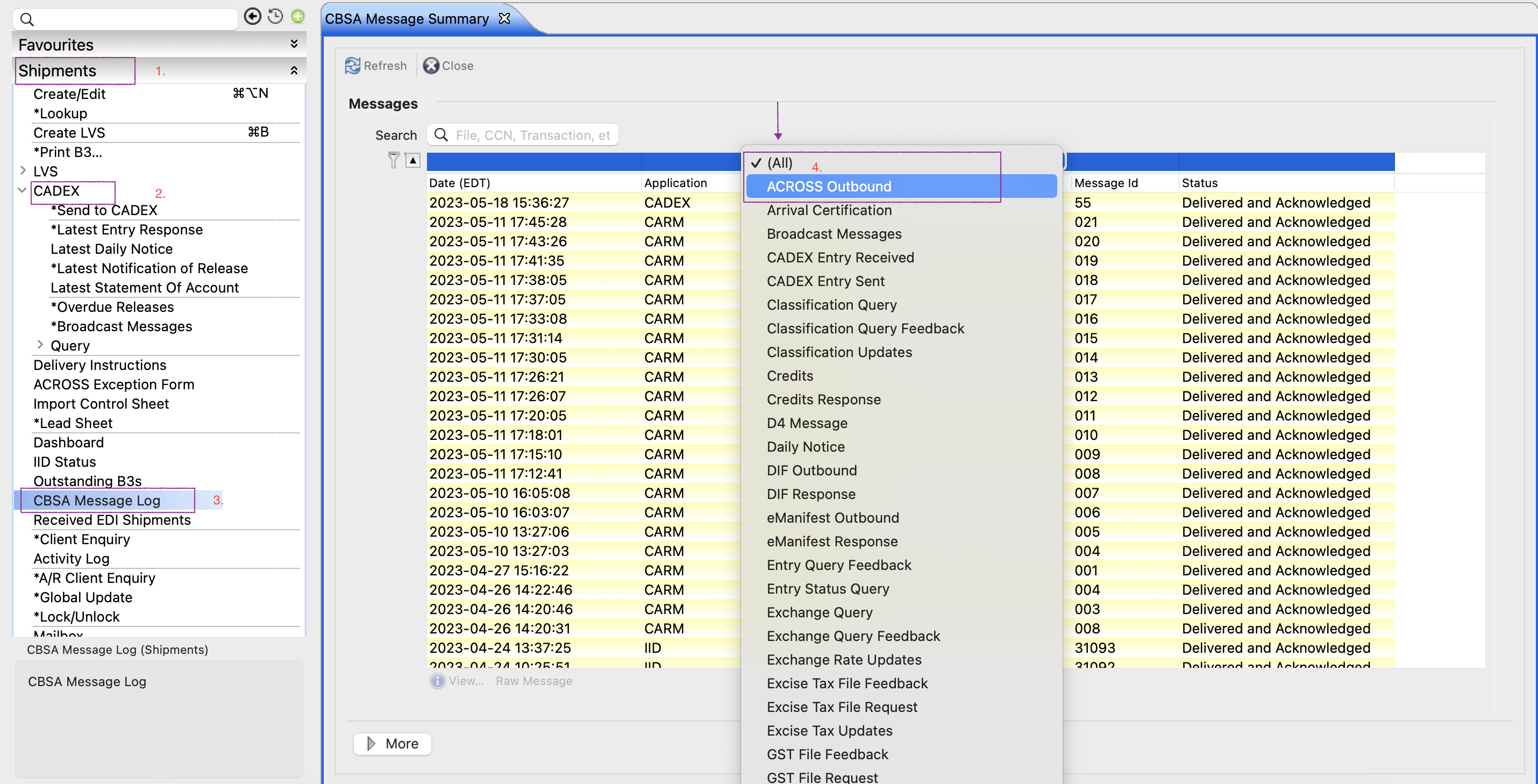
Task: Pick D4 Message in the list
Action: (807, 423)
